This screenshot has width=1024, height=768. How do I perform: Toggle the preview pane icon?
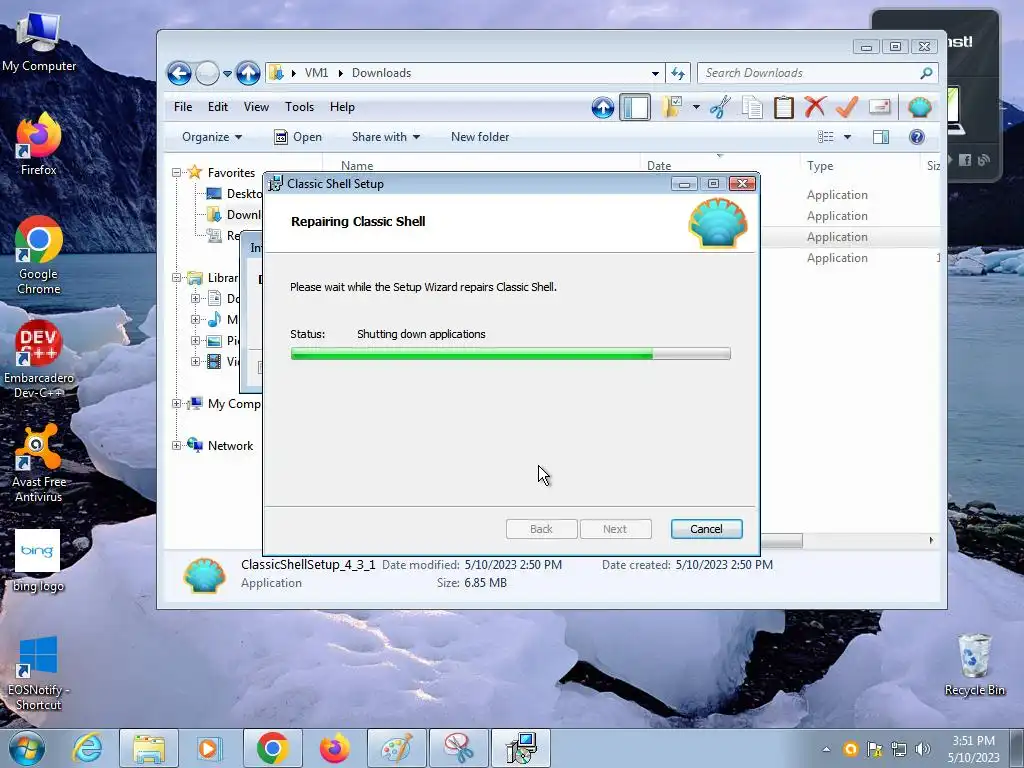tap(881, 137)
